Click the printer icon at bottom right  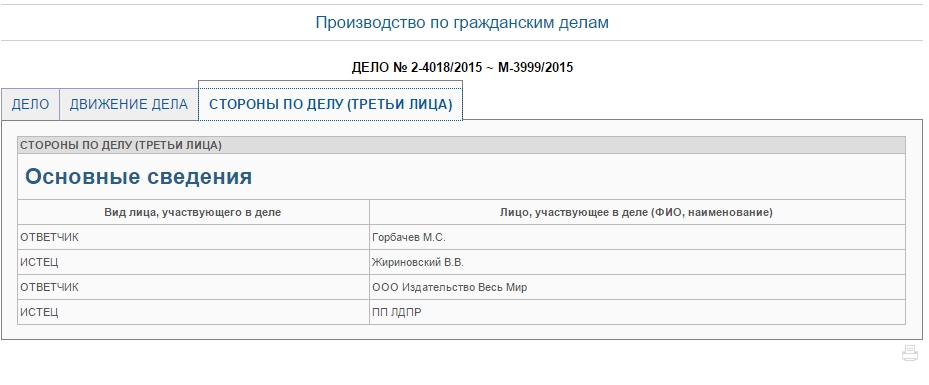pyautogui.click(x=909, y=354)
